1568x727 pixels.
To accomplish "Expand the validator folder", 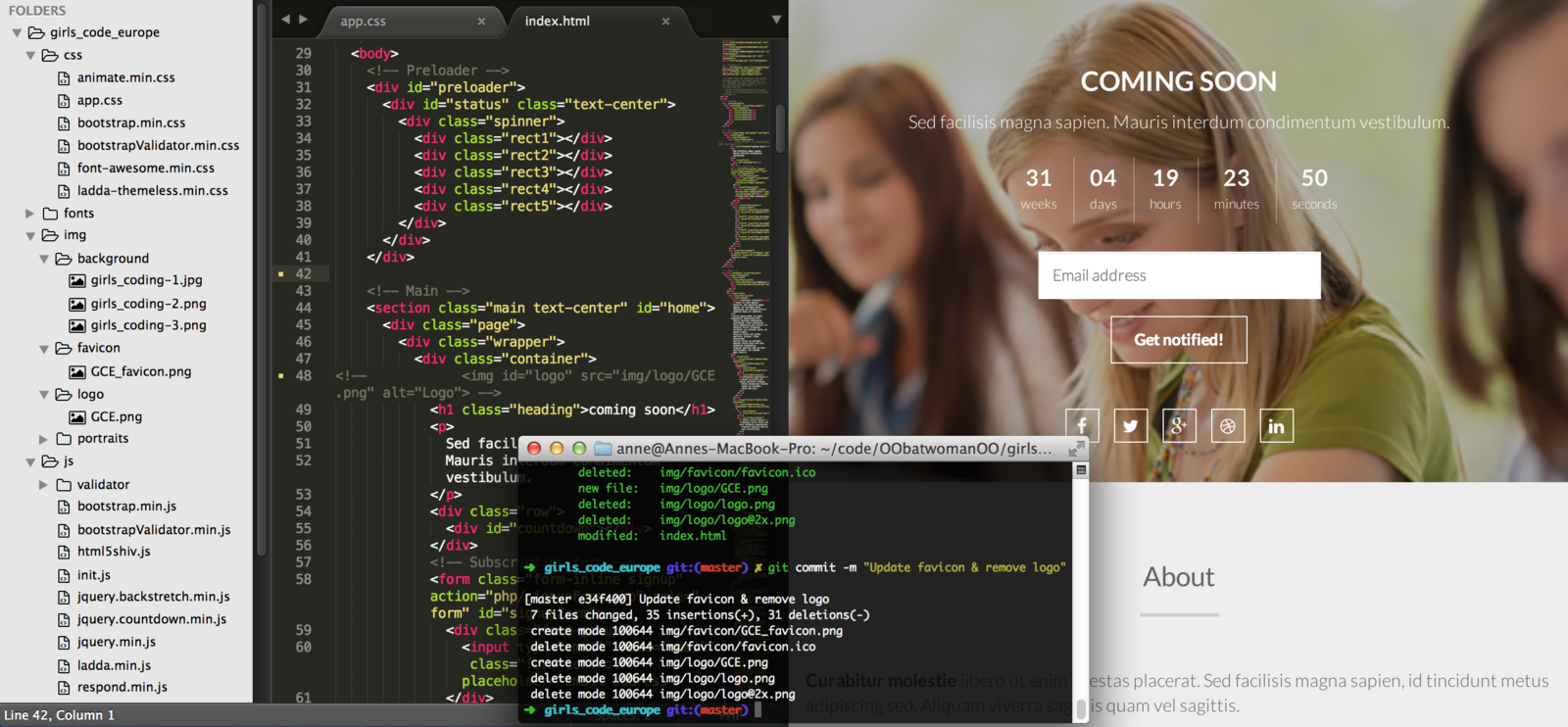I will [x=44, y=485].
